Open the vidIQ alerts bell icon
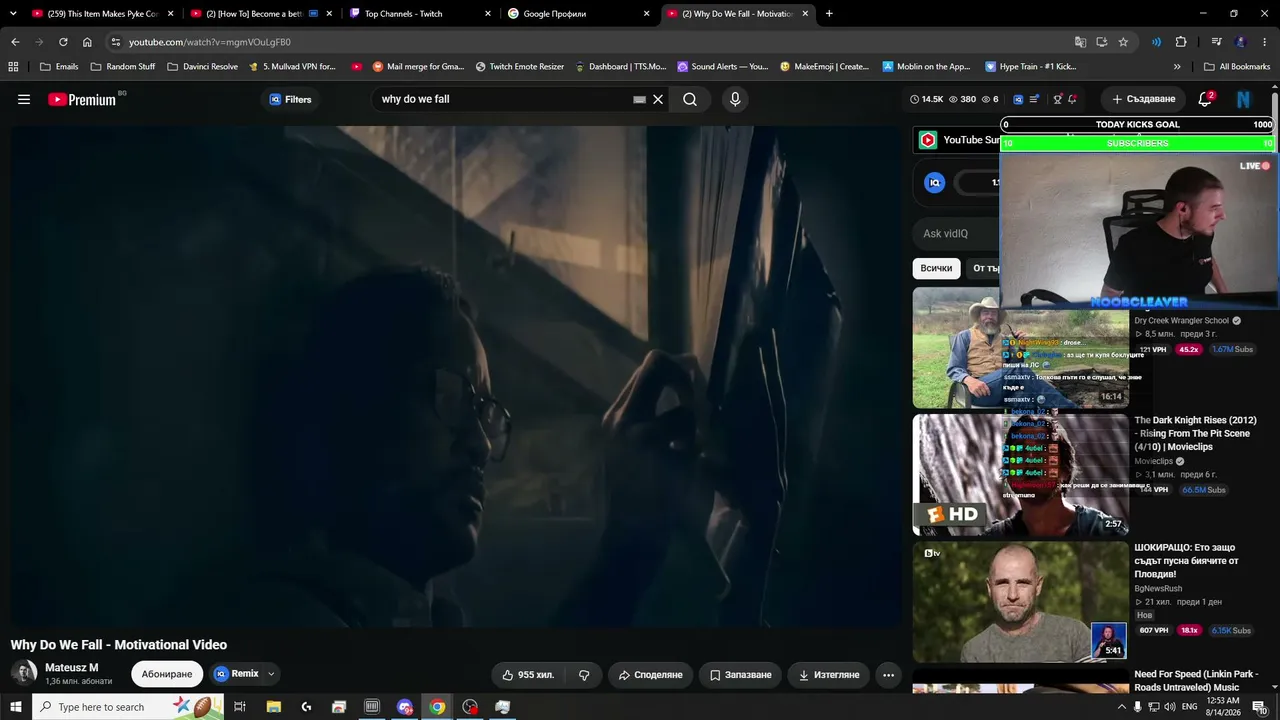Viewport: 1280px width, 720px height. [1072, 99]
